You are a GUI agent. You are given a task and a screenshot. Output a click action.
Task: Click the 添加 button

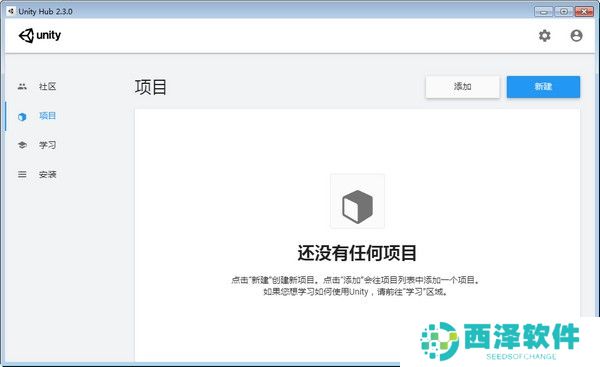point(463,87)
